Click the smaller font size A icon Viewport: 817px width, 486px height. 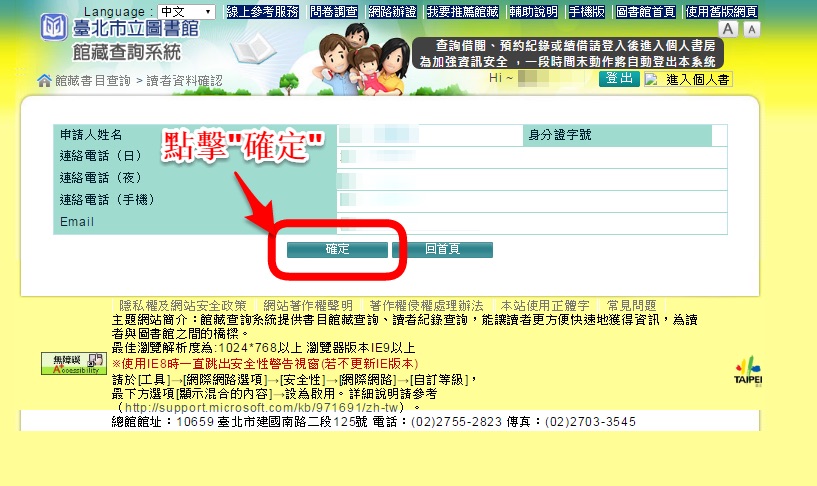751,30
